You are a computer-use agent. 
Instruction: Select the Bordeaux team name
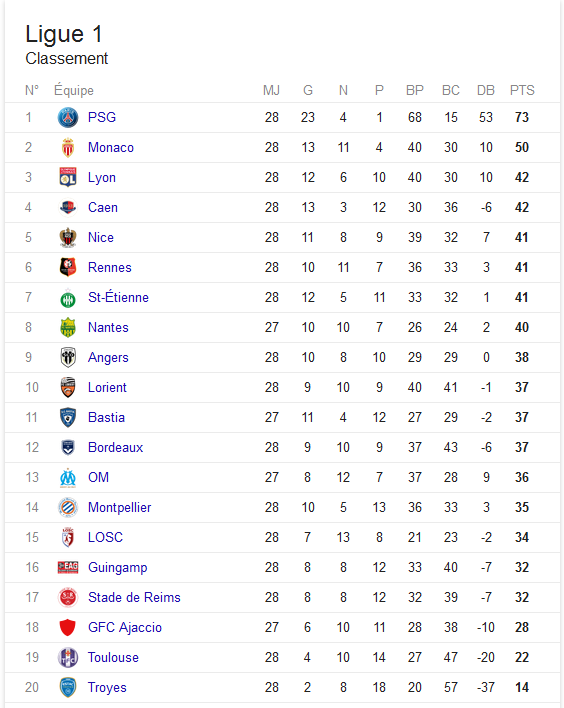click(x=116, y=447)
